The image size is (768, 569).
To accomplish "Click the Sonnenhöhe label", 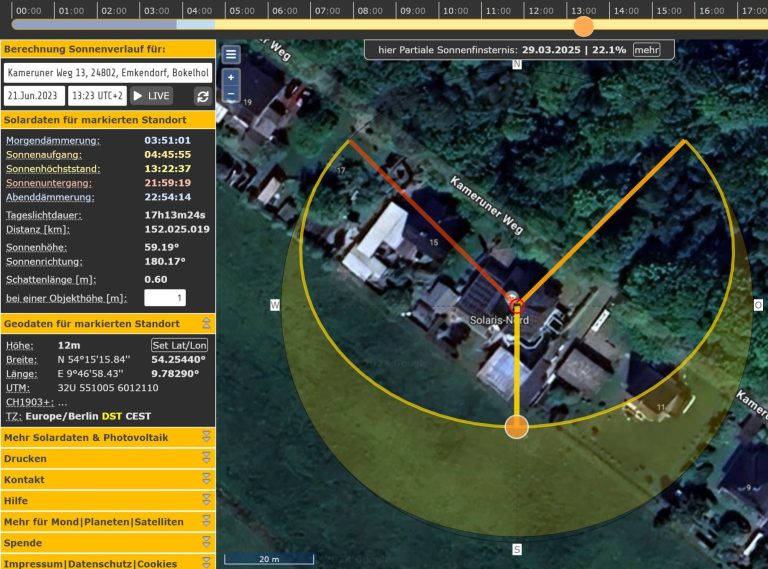I will [36, 247].
